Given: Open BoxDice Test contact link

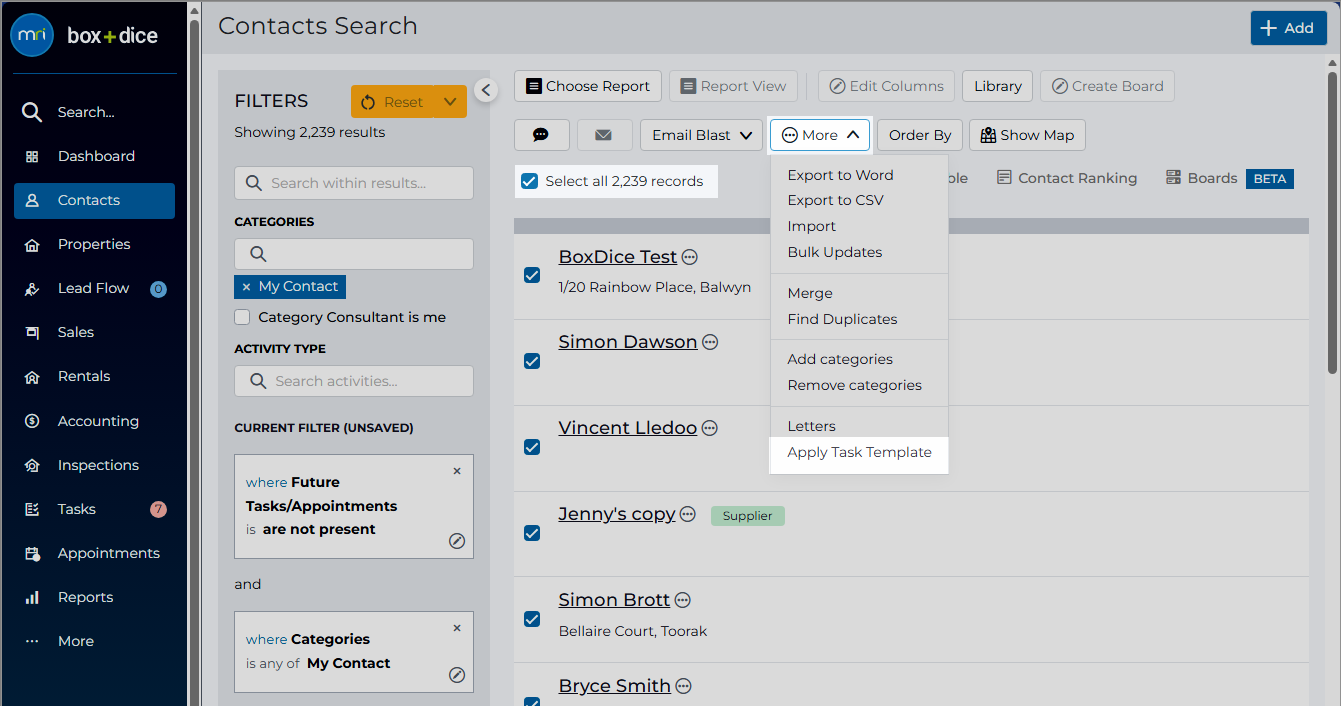Looking at the screenshot, I should 618,257.
